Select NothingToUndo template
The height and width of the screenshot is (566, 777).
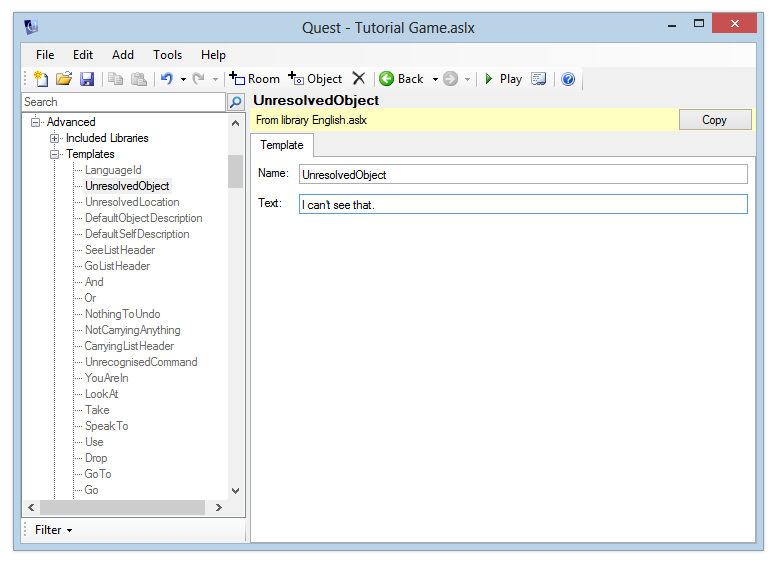tap(122, 314)
